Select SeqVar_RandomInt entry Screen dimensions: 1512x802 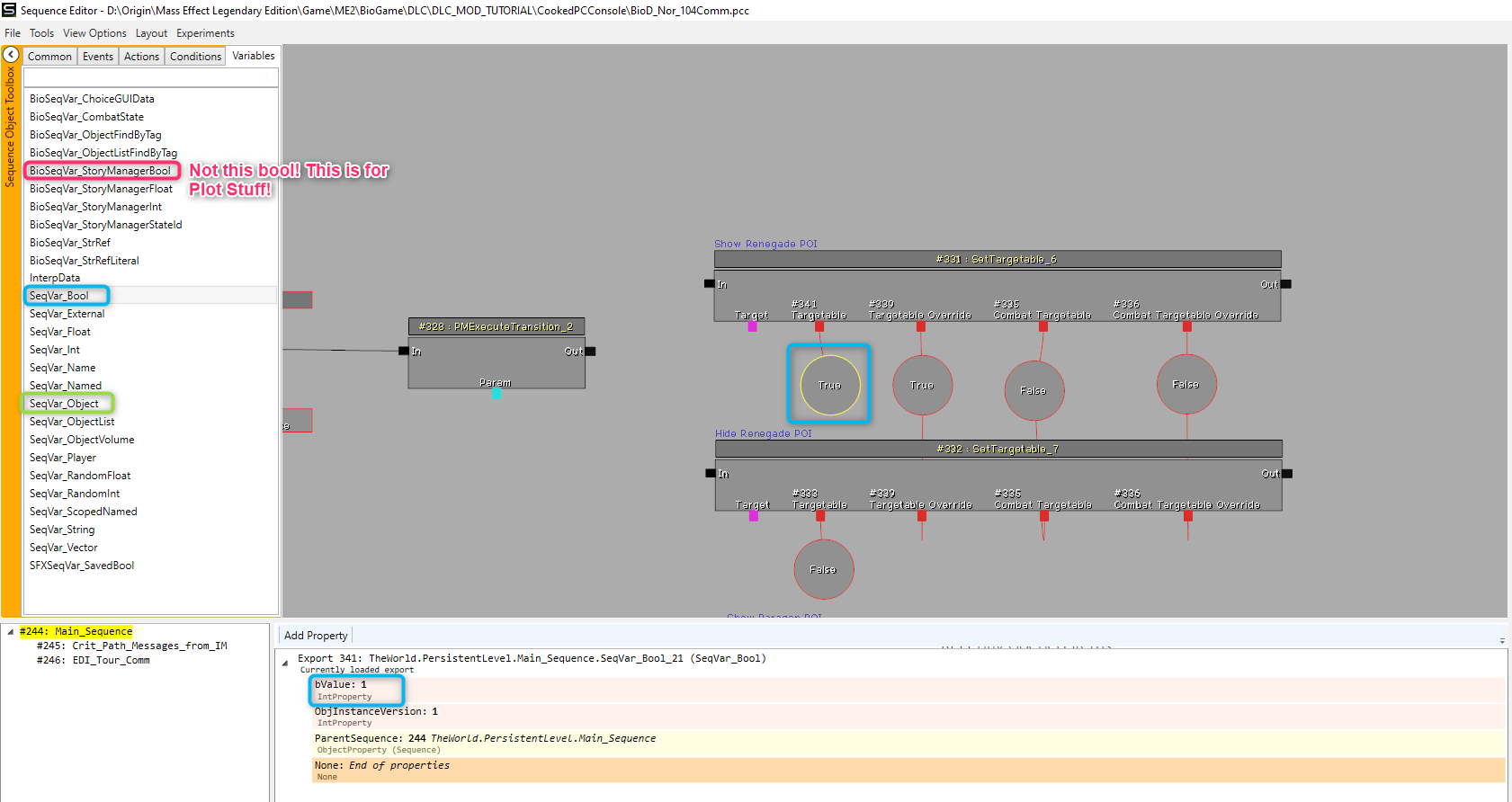[75, 494]
